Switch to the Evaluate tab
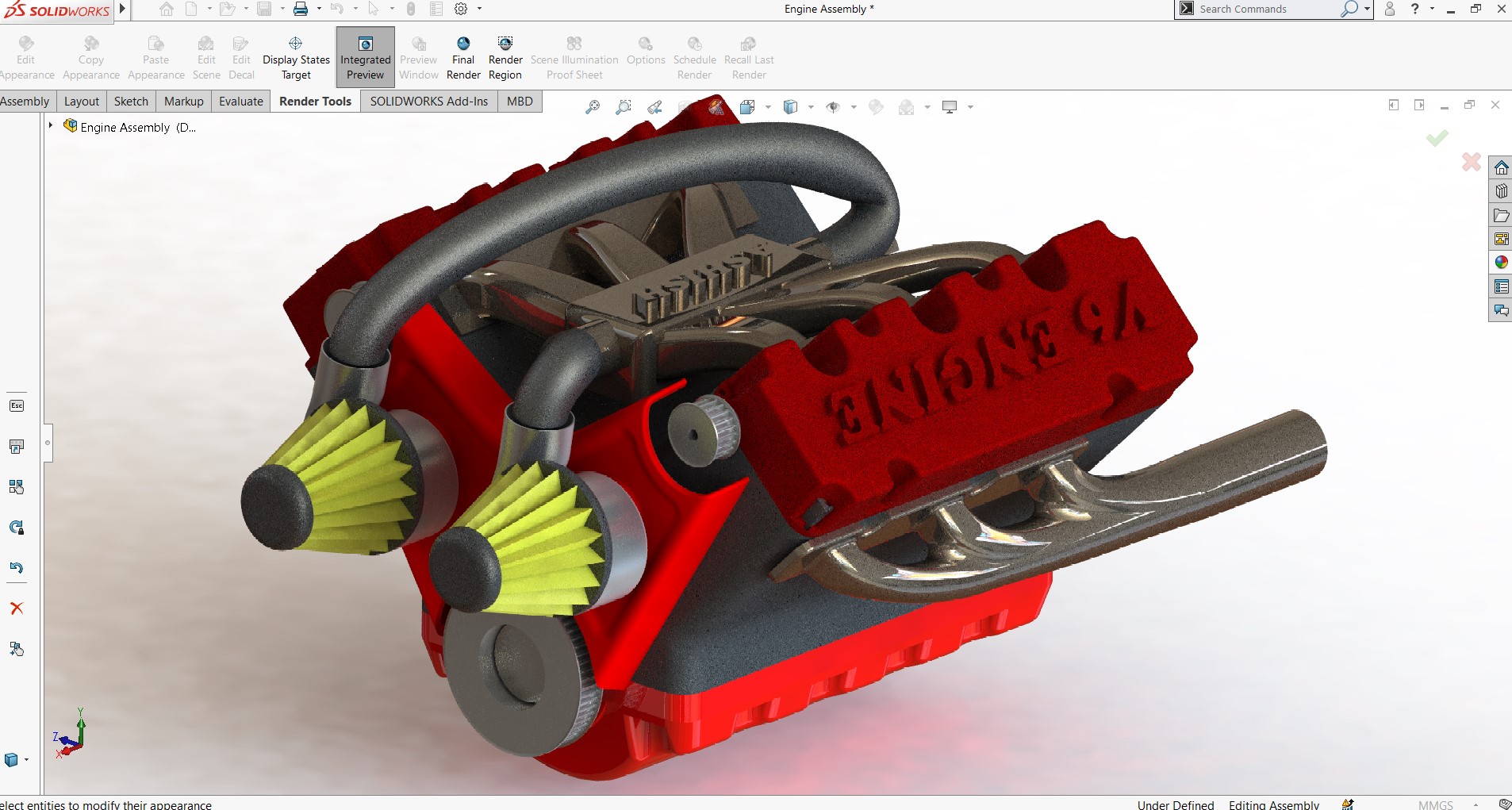This screenshot has width=1512, height=810. click(241, 102)
